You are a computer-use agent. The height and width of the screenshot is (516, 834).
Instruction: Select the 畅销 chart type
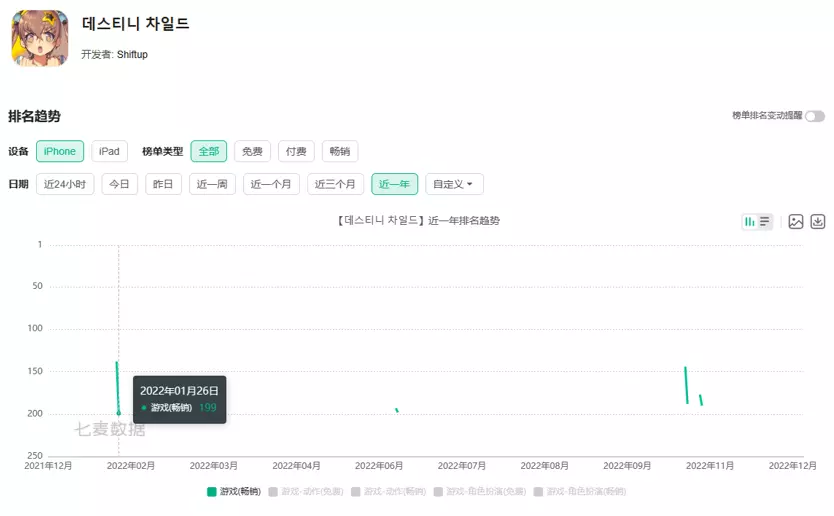click(339, 151)
